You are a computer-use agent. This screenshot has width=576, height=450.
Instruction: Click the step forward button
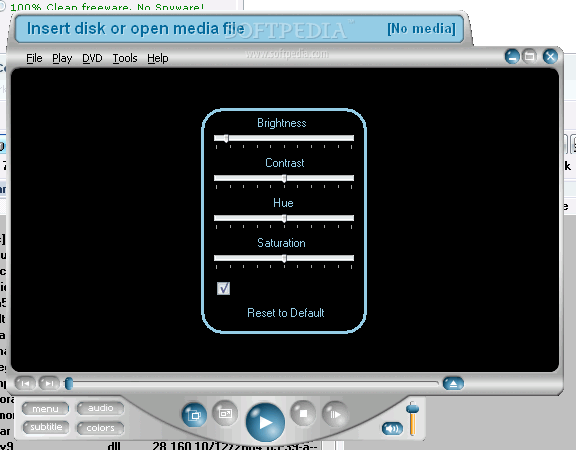tap(335, 415)
